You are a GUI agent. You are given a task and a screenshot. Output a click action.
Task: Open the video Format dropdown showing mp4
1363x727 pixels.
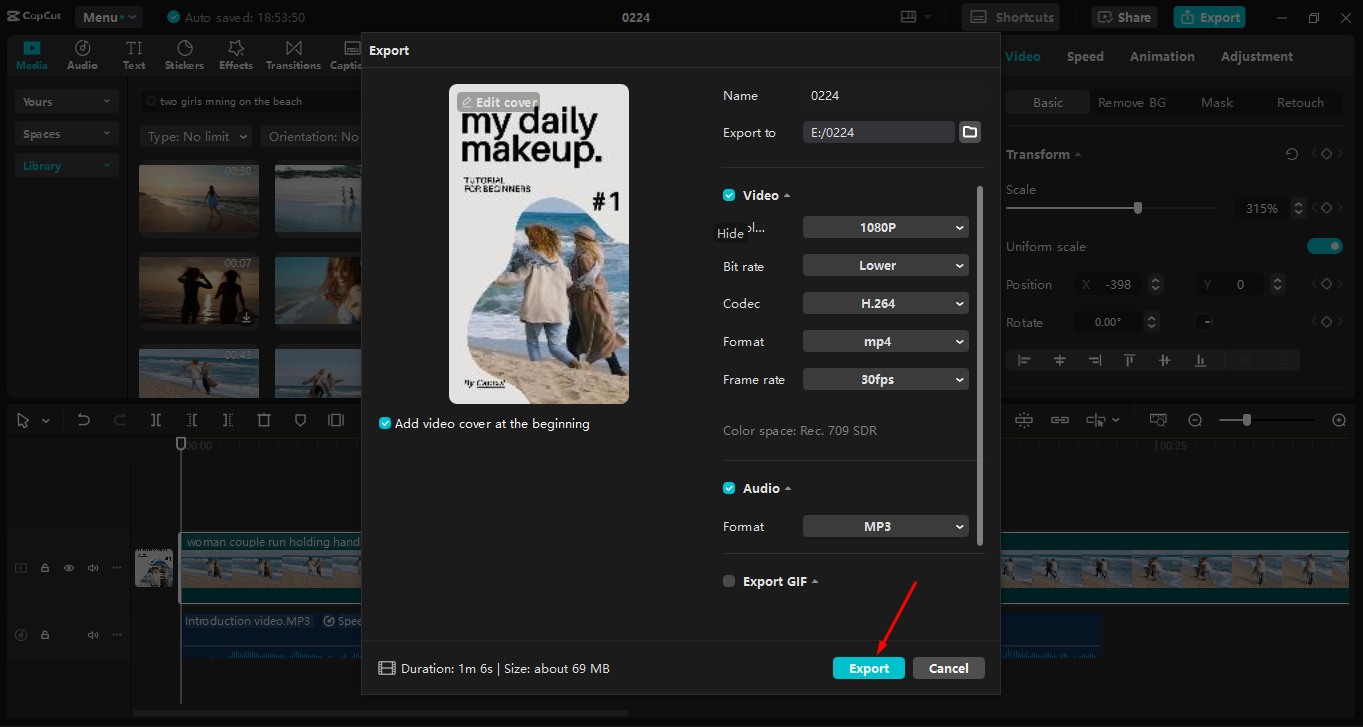(x=886, y=341)
